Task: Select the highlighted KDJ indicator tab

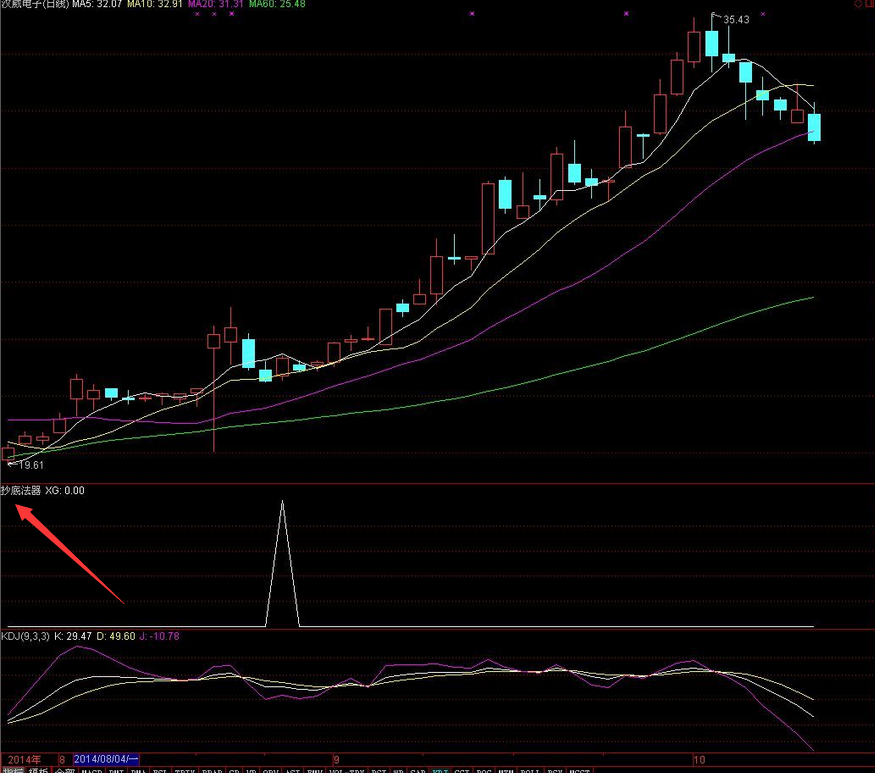Action: [440, 771]
